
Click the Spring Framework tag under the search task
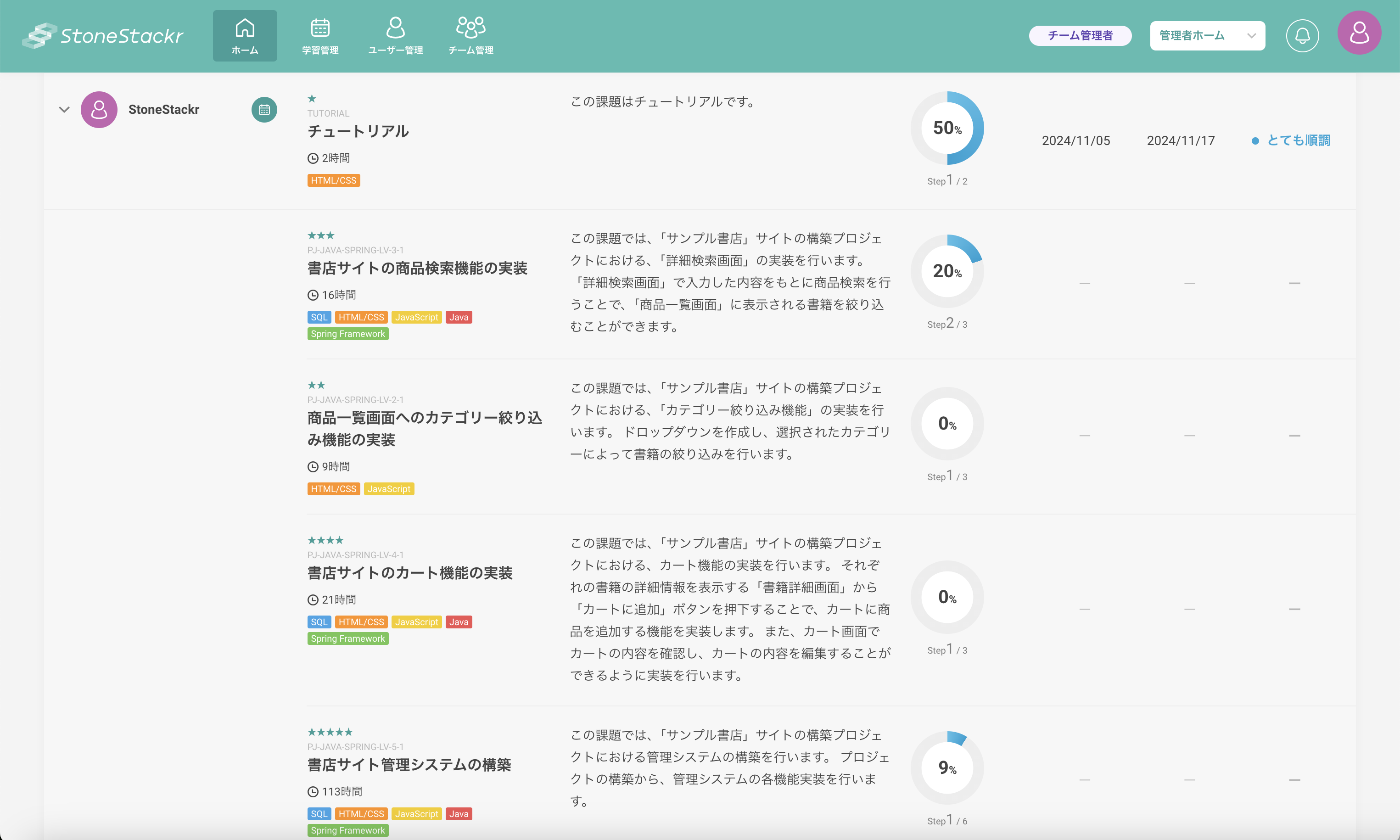347,334
